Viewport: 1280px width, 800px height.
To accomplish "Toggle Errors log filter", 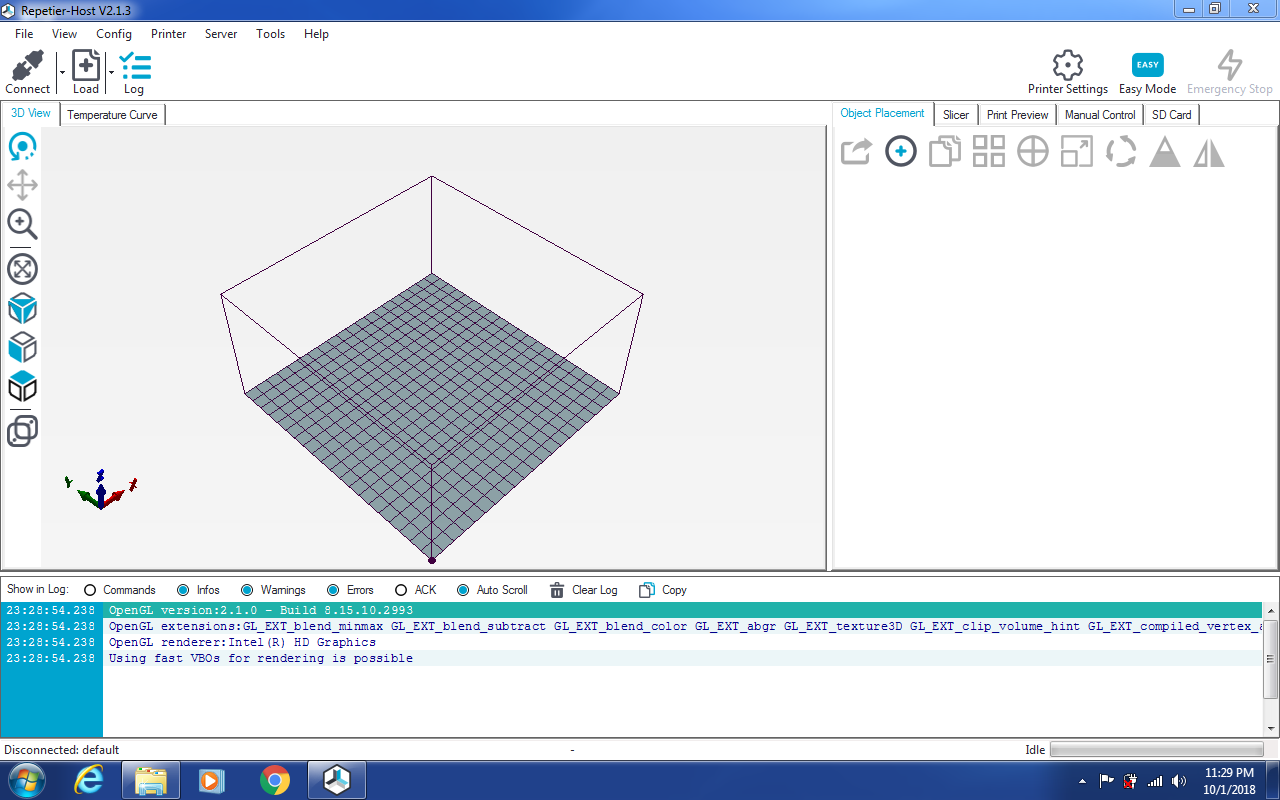I will pos(350,590).
